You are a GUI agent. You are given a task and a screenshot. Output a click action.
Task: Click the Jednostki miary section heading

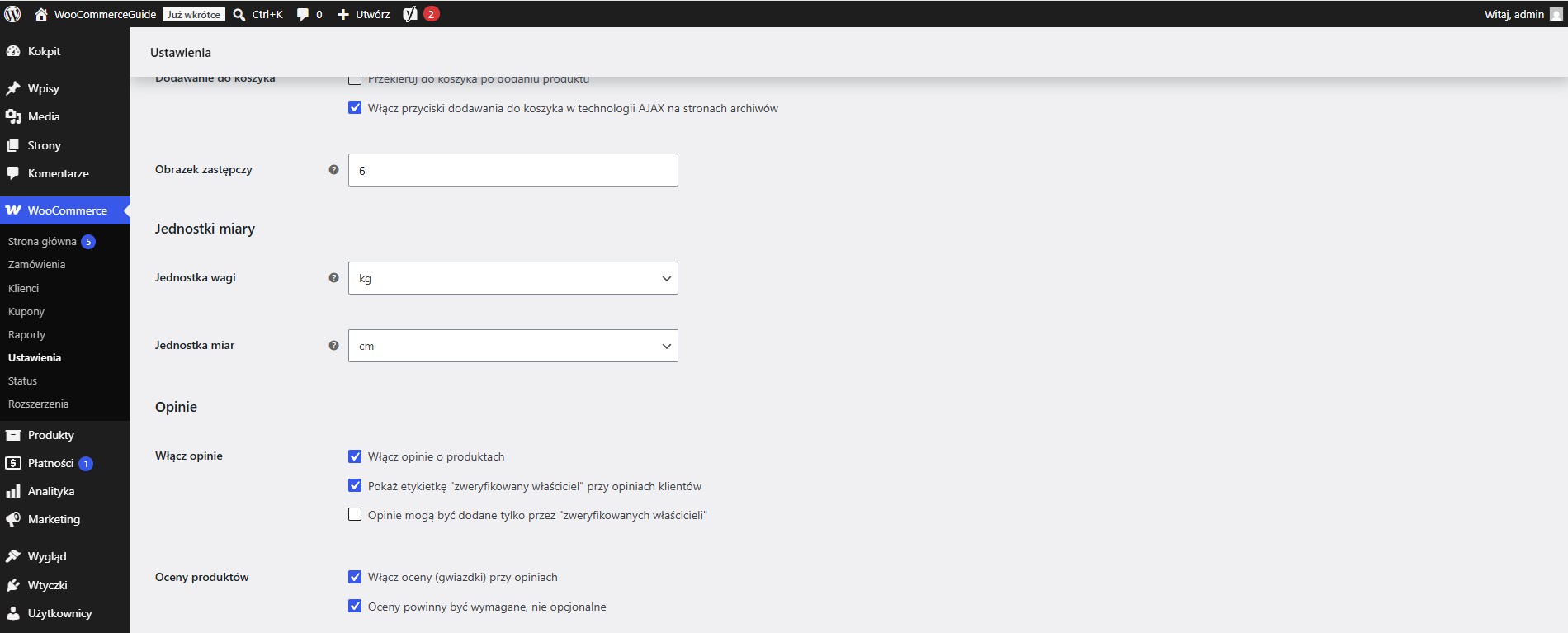(205, 229)
